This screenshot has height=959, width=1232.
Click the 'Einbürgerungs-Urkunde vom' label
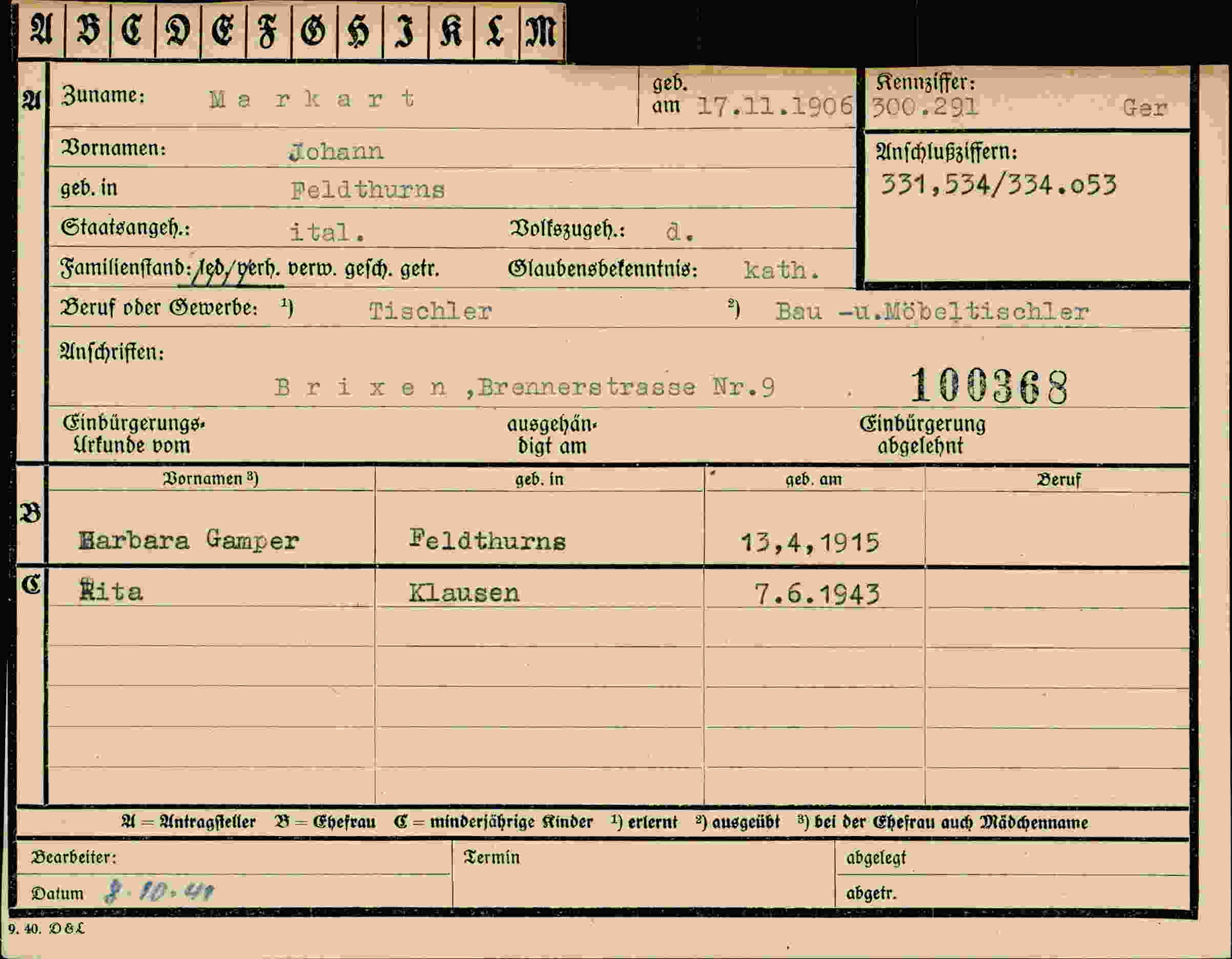coord(133,433)
